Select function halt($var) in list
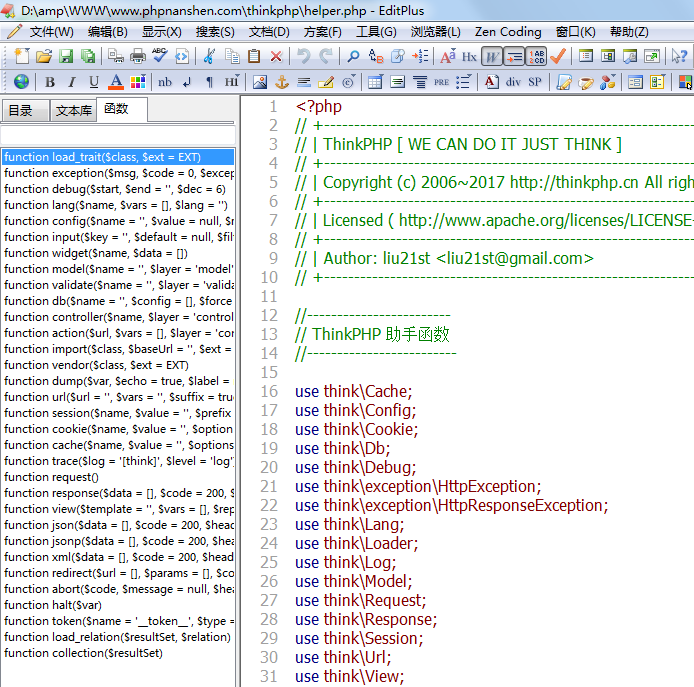This screenshot has width=694, height=687. (118, 605)
